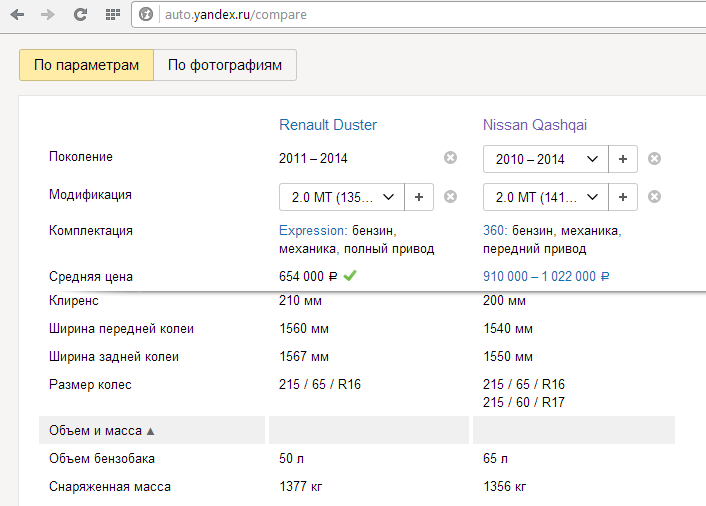
Task: Collapse the Объем и масса section
Action: (x=102, y=430)
